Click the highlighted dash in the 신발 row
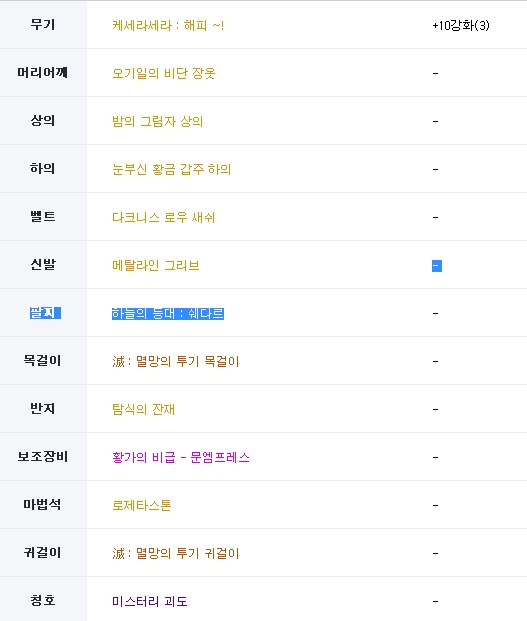 (x=437, y=266)
